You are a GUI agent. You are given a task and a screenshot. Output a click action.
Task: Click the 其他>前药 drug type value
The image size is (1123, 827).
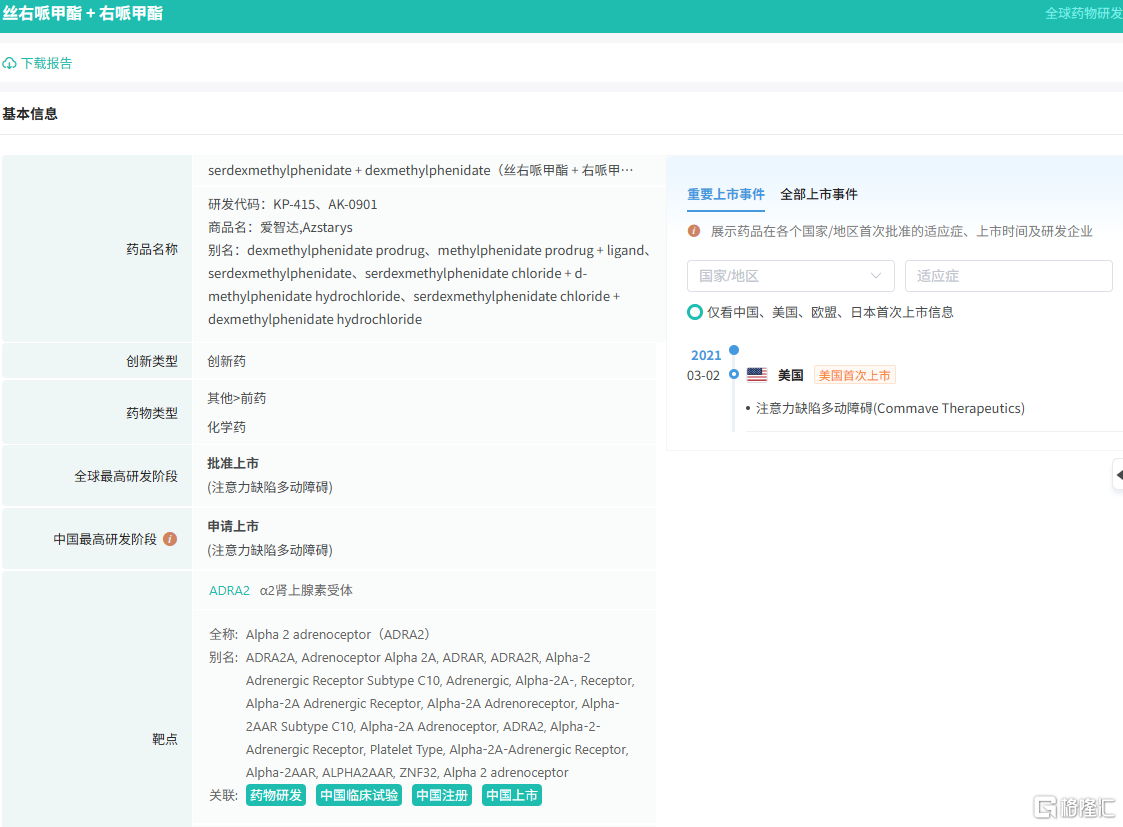tap(236, 398)
